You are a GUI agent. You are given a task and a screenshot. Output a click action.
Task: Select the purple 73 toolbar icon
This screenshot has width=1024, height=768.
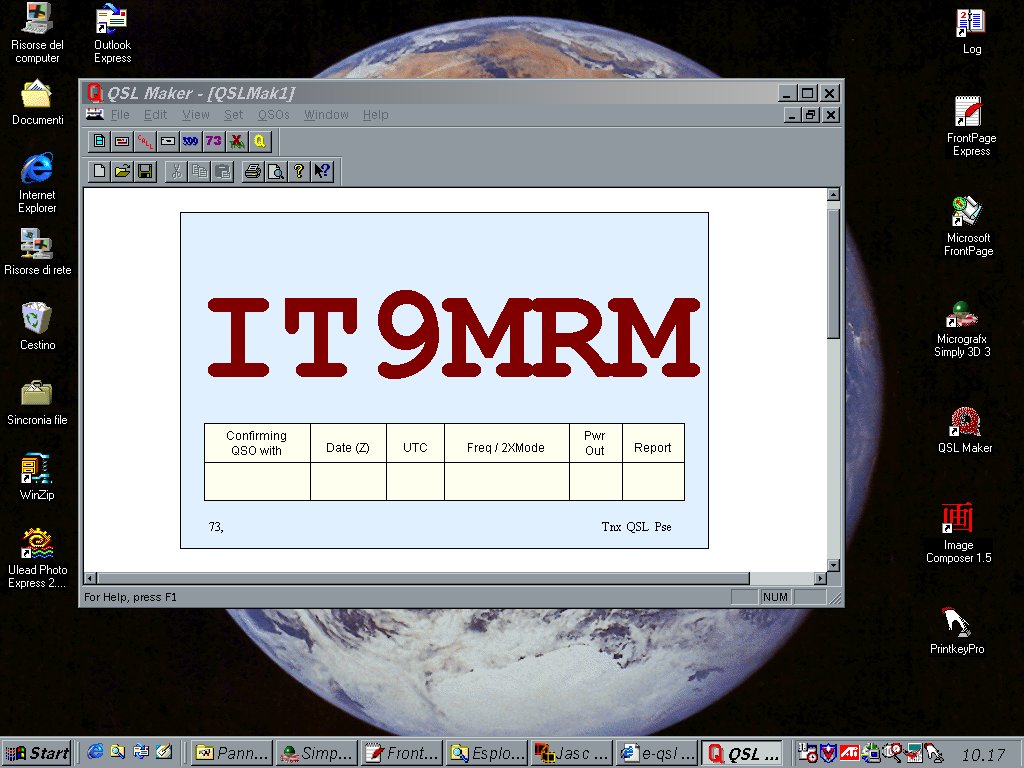[213, 141]
